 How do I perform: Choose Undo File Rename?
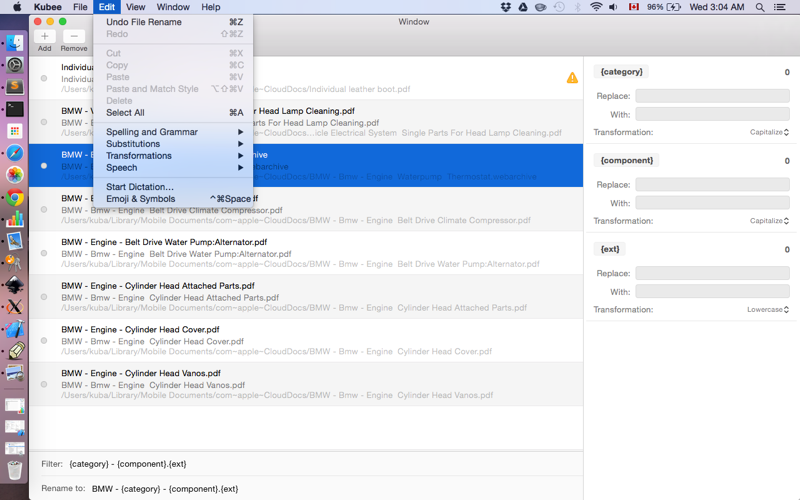coord(173,22)
